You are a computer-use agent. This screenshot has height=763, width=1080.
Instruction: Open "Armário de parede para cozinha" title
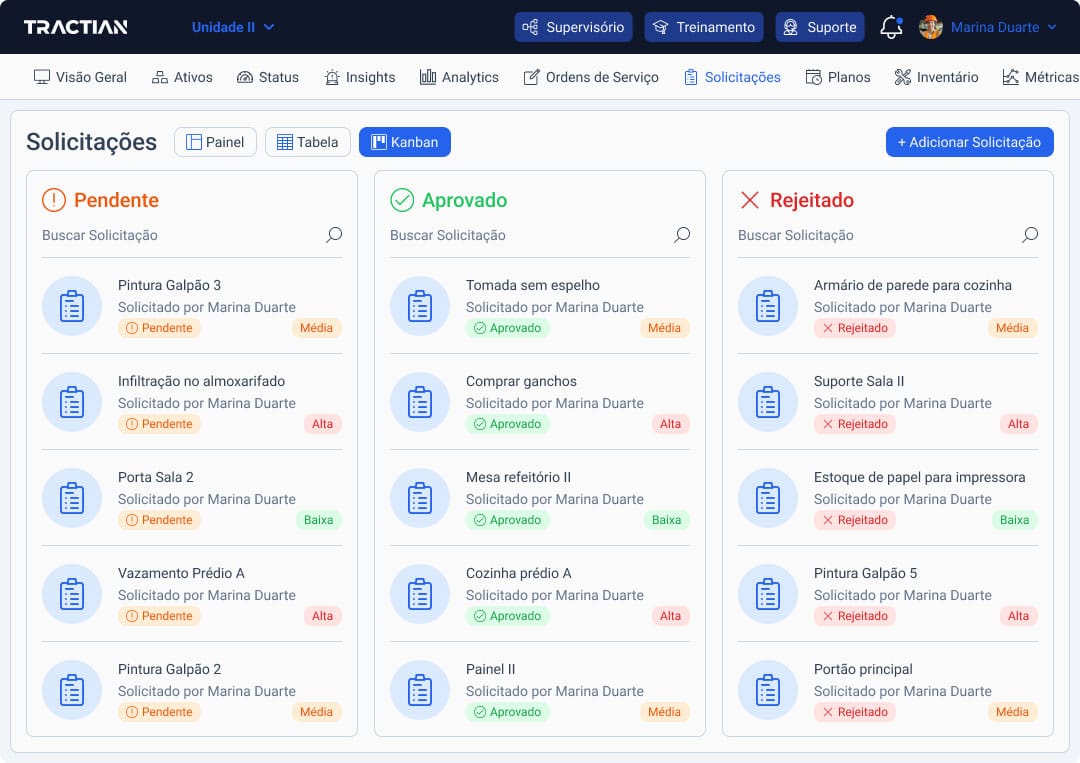point(913,285)
